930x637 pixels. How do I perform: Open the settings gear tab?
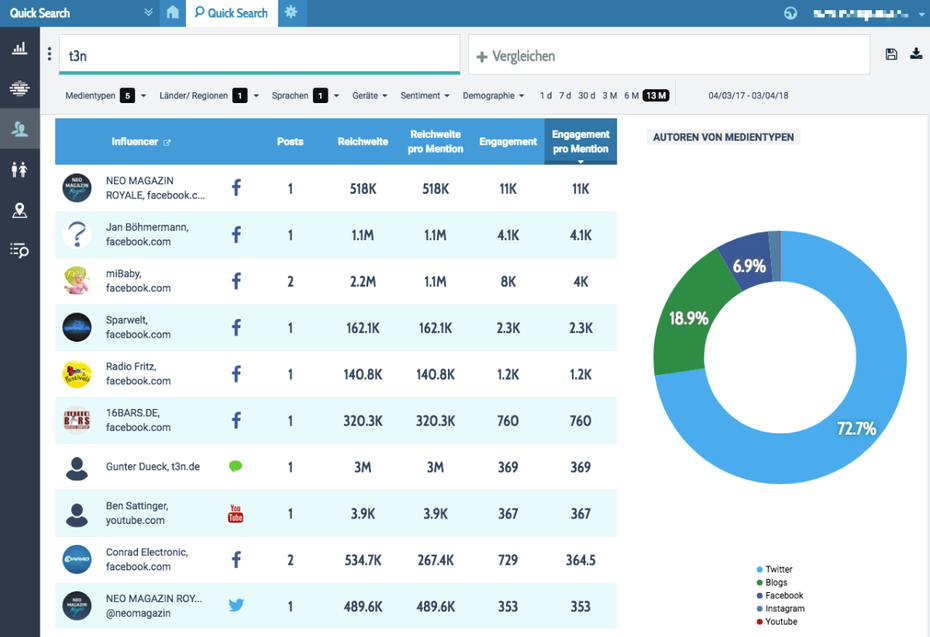coord(291,12)
